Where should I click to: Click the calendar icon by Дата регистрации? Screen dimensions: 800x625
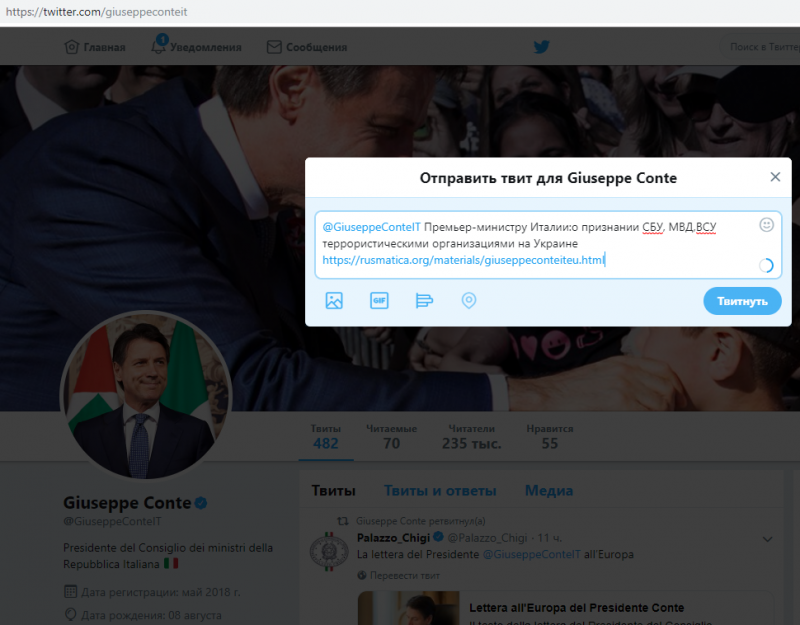[x=70, y=592]
